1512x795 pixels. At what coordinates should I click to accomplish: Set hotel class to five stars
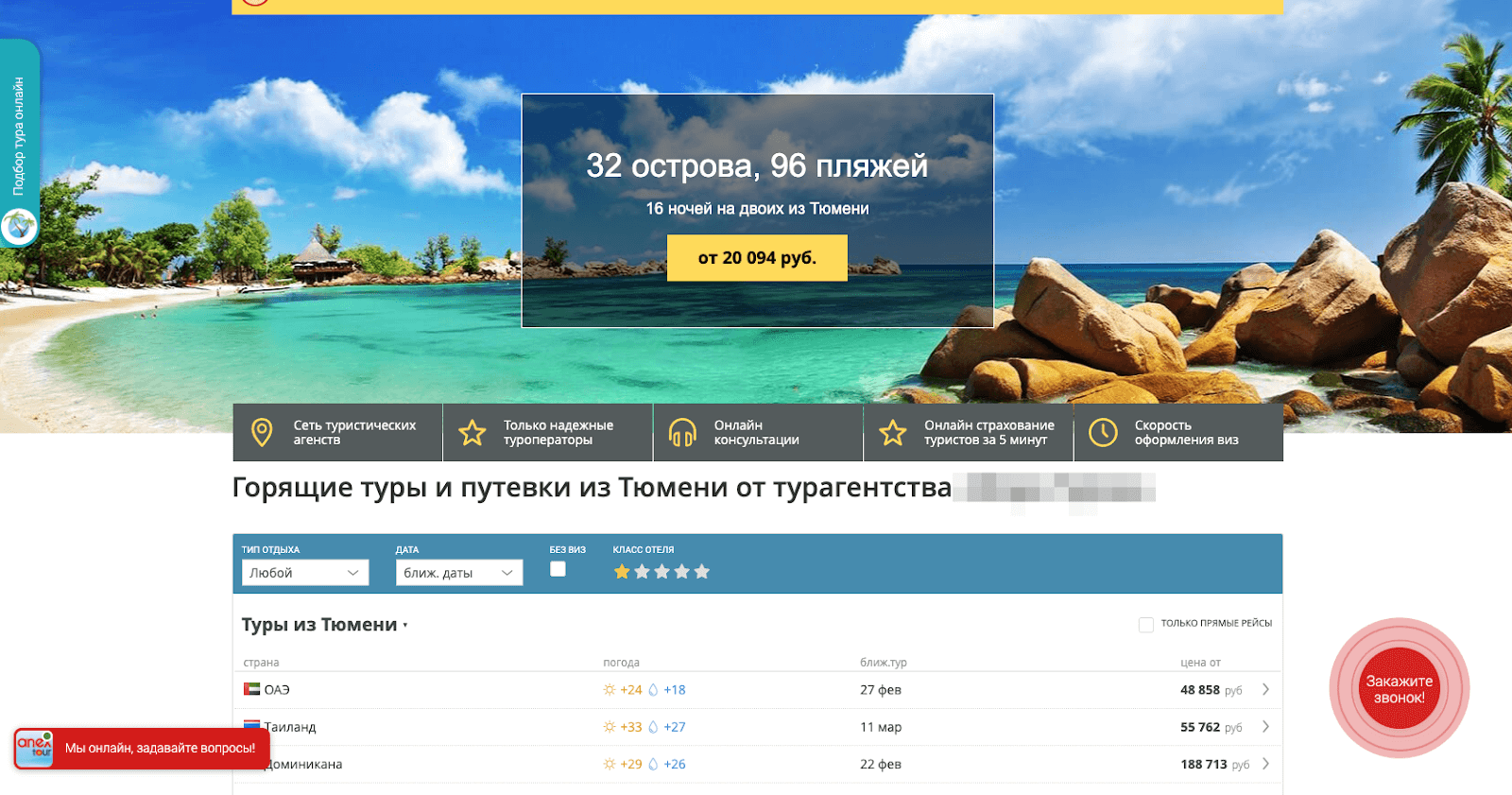(x=702, y=572)
